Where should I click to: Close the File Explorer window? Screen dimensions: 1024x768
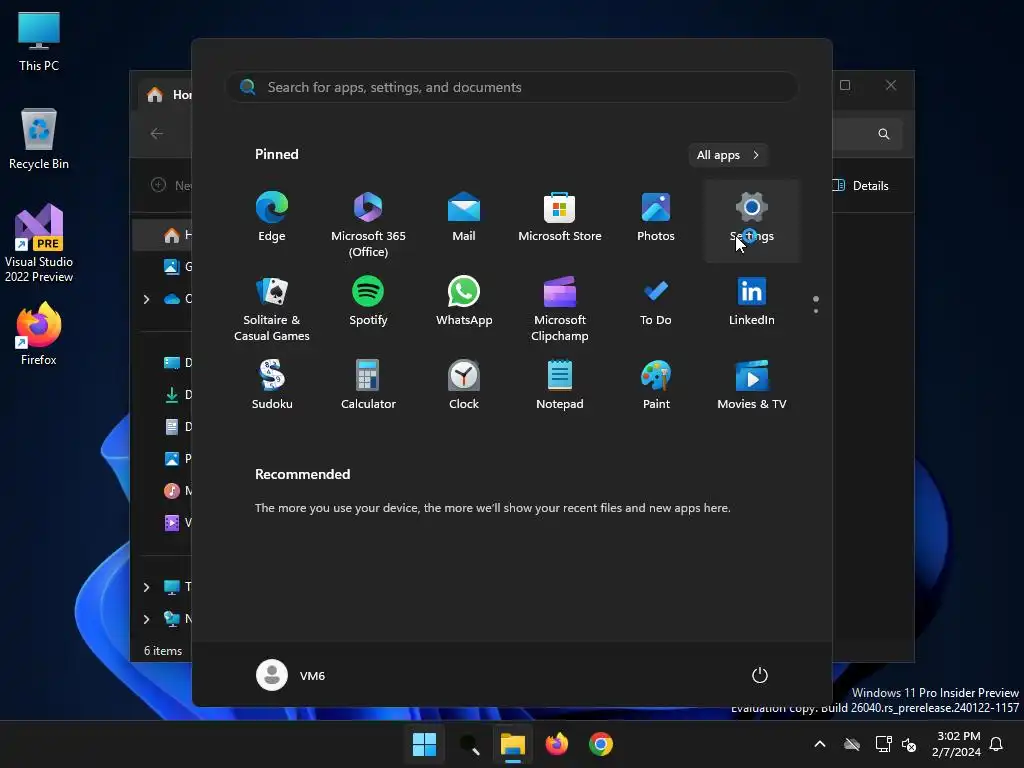pyautogui.click(x=891, y=85)
